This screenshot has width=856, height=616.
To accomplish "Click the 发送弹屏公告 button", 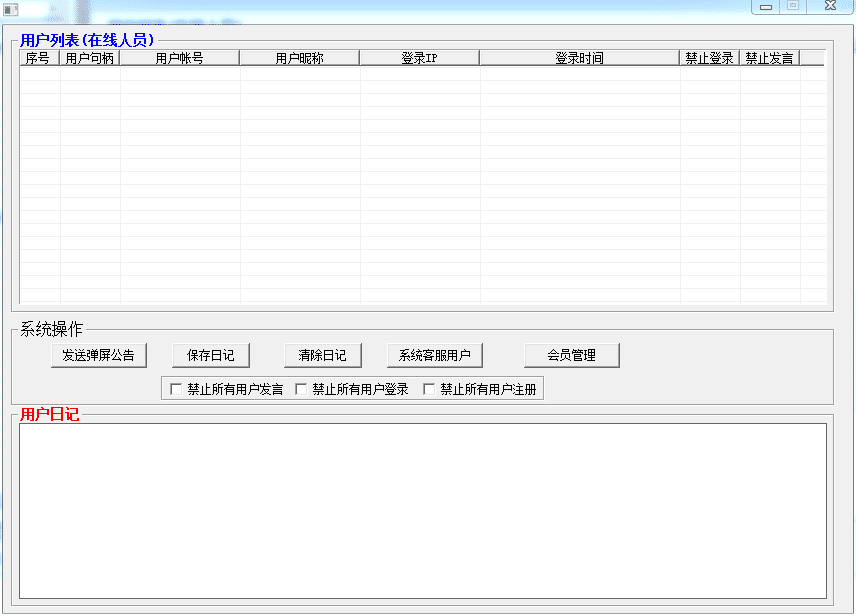I will point(99,355).
